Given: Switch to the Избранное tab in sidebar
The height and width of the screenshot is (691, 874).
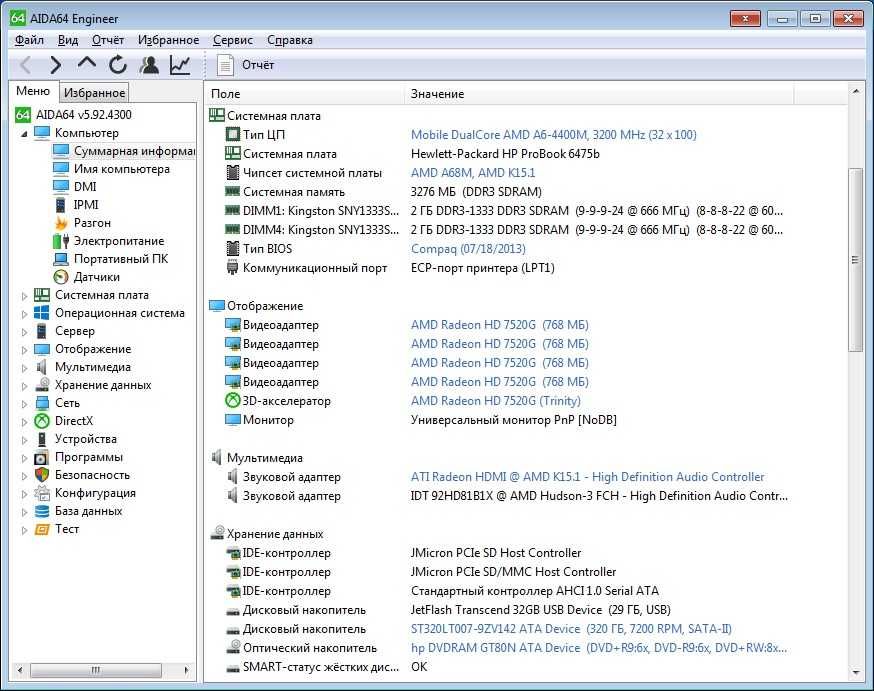Looking at the screenshot, I should [x=94, y=93].
